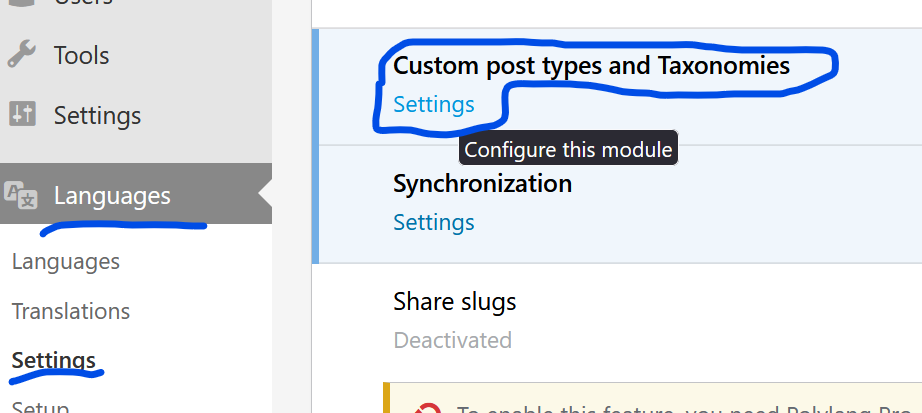
Task: Click the Custom post types and Taxonomies title
Action: pos(591,66)
